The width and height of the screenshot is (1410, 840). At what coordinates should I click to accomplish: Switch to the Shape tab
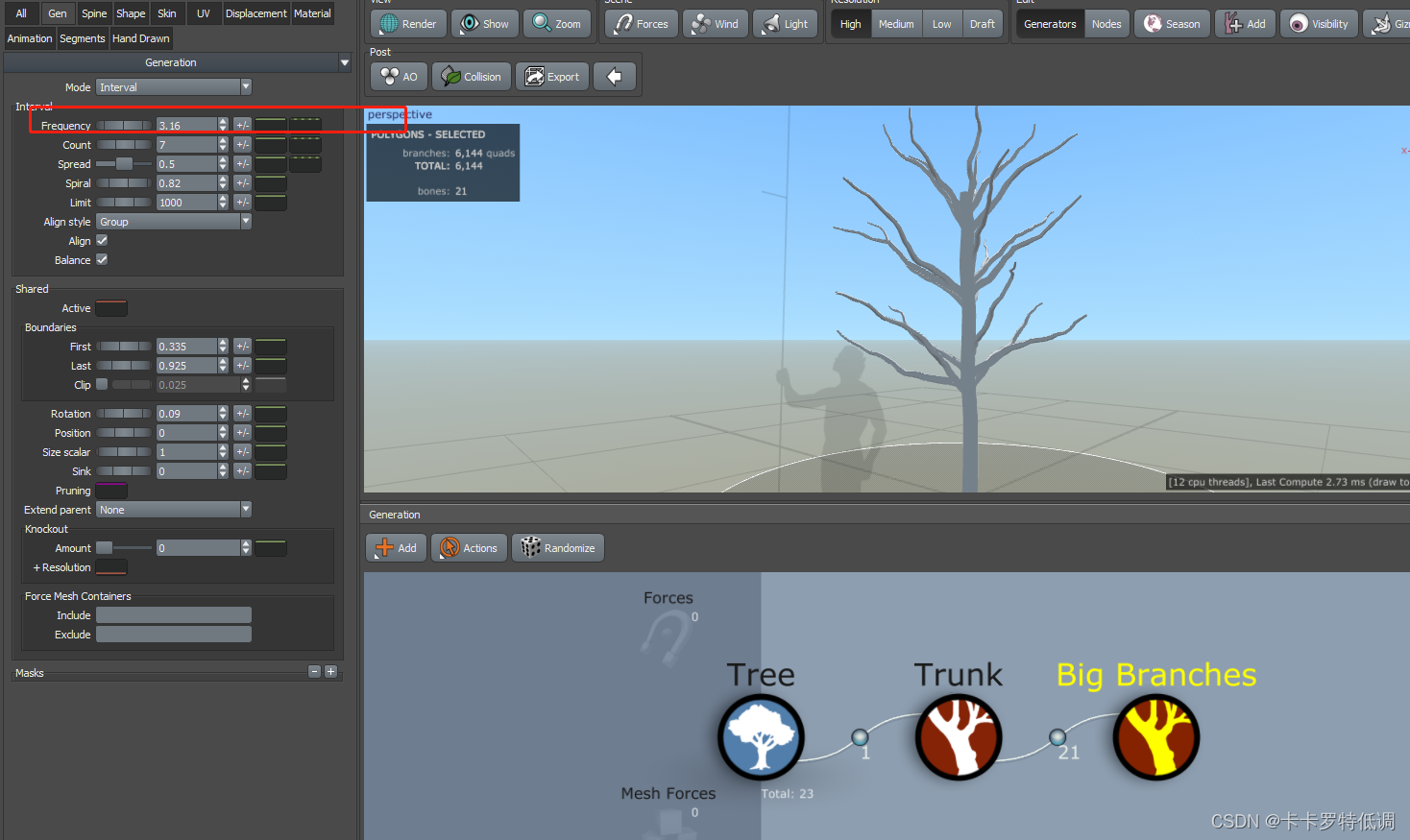coord(131,13)
